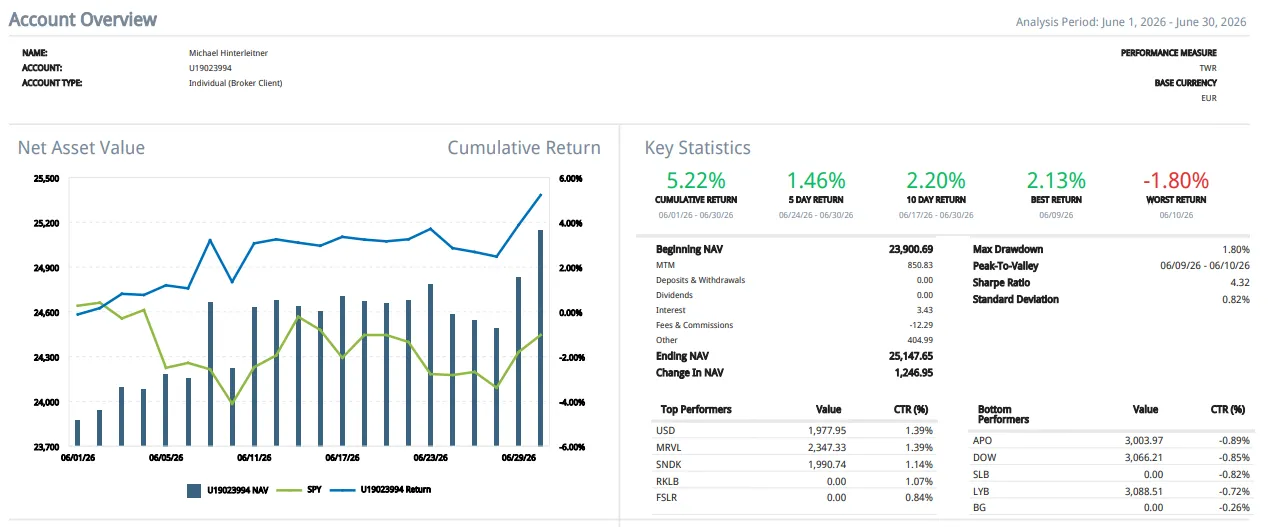1272x527 pixels.
Task: Click the 1.46% 5 day return figure
Action: coord(816,180)
